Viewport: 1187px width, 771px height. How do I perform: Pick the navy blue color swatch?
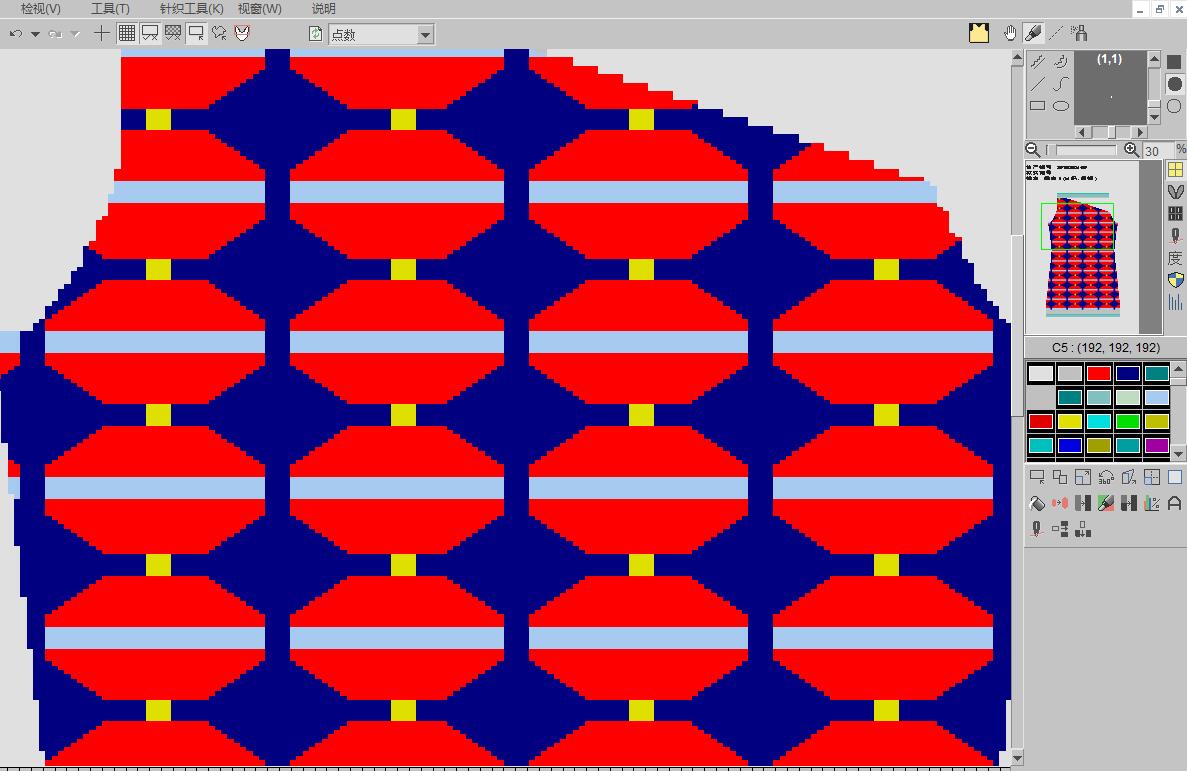(1127, 373)
